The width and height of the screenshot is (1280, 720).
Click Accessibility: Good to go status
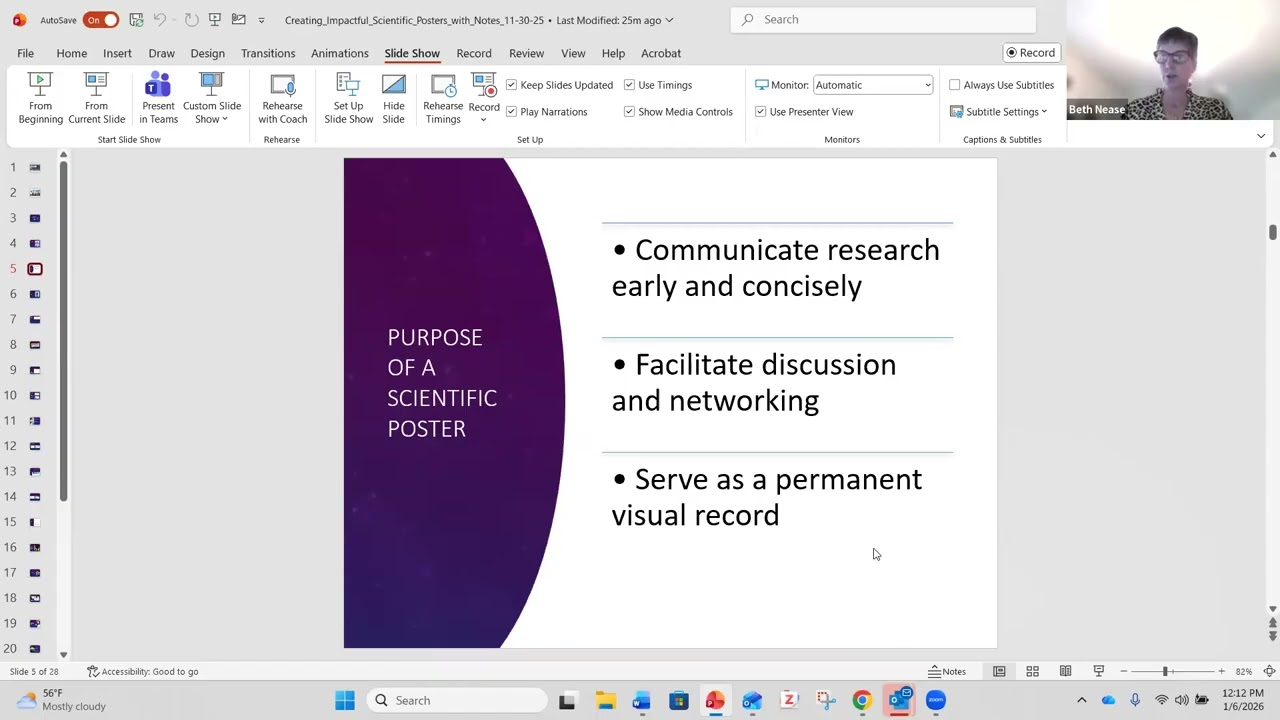143,671
